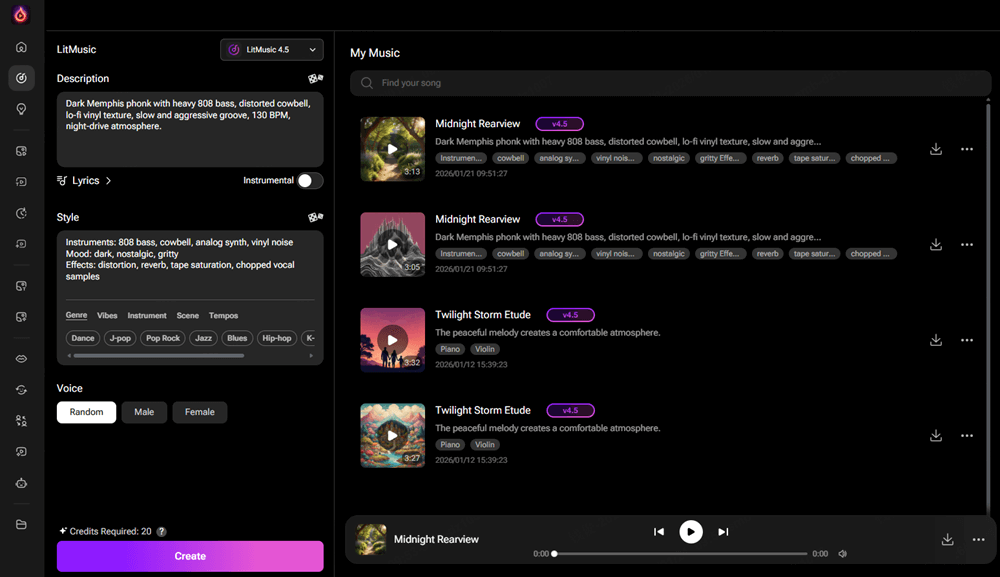1000x577 pixels.
Task: Switch to the Vibes style tab
Action: [107, 316]
